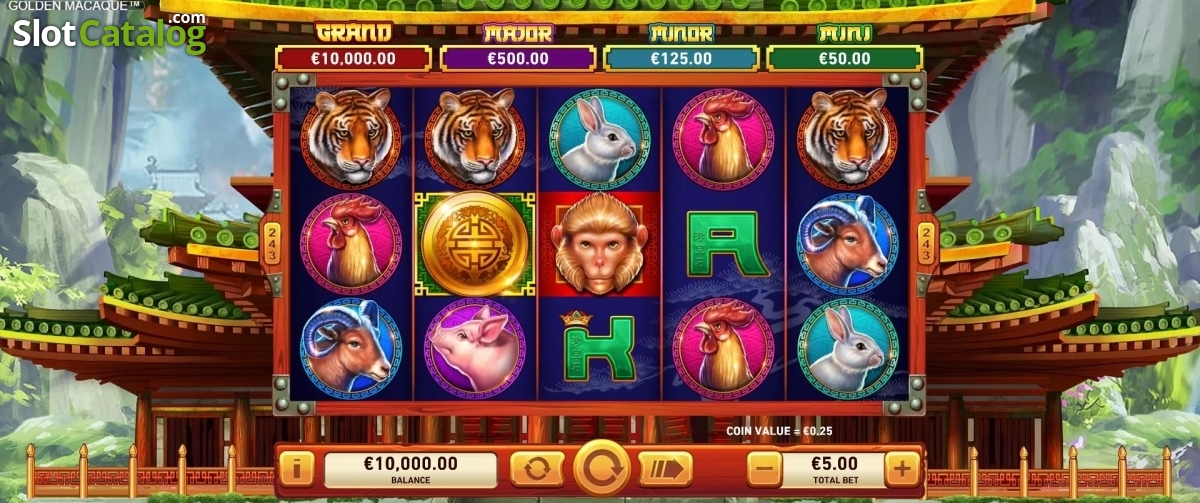1200x503 pixels.
Task: Select the pink pig symbol
Action: 475,348
